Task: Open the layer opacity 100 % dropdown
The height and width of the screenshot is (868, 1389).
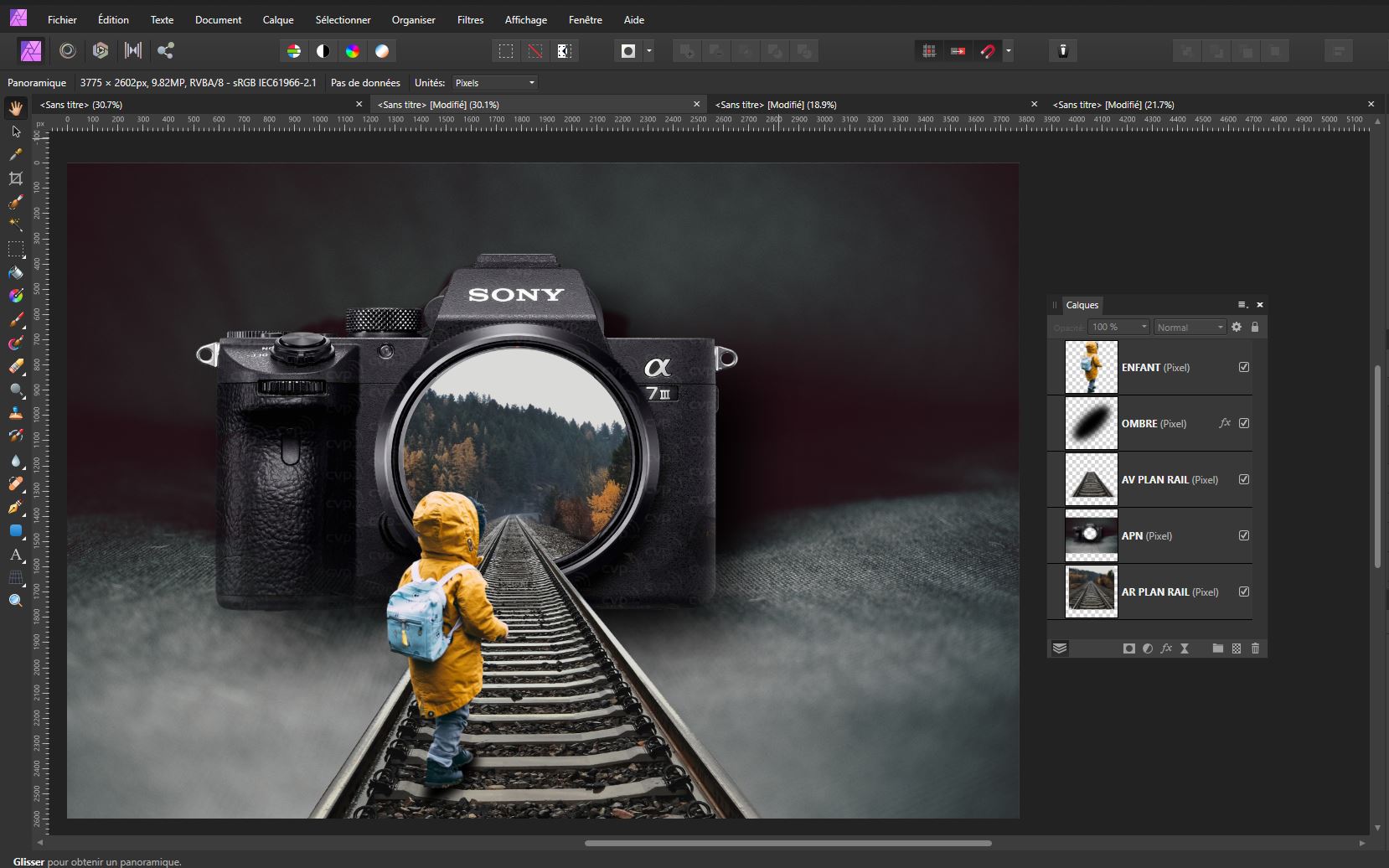Action: pos(1119,327)
